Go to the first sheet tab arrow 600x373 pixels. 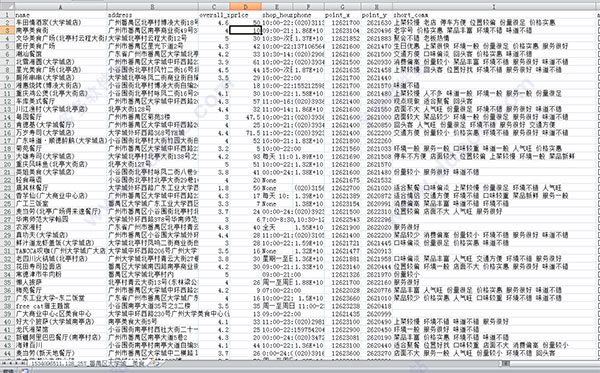pos(5,363)
